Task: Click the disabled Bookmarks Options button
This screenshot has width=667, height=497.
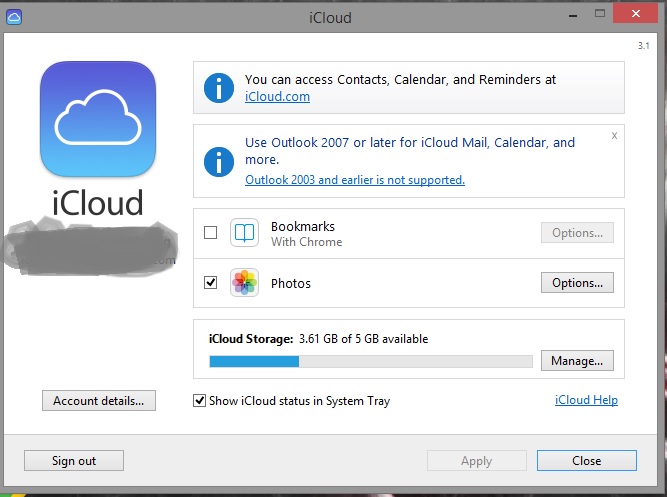Action: coord(577,233)
